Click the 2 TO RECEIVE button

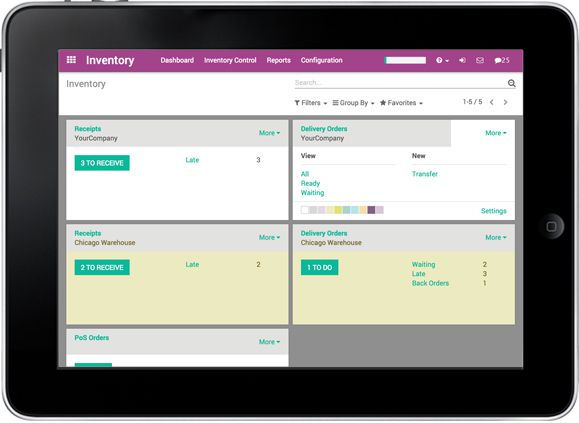coord(102,267)
